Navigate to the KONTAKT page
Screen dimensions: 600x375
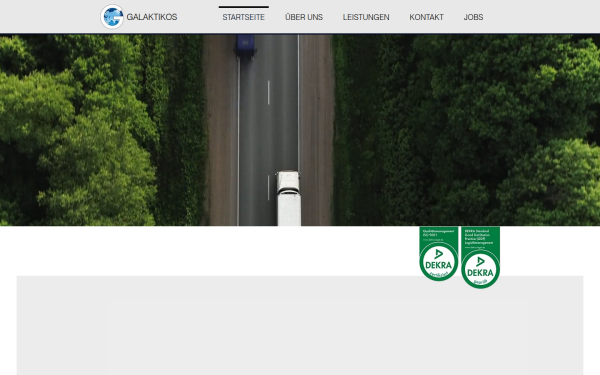pos(426,17)
